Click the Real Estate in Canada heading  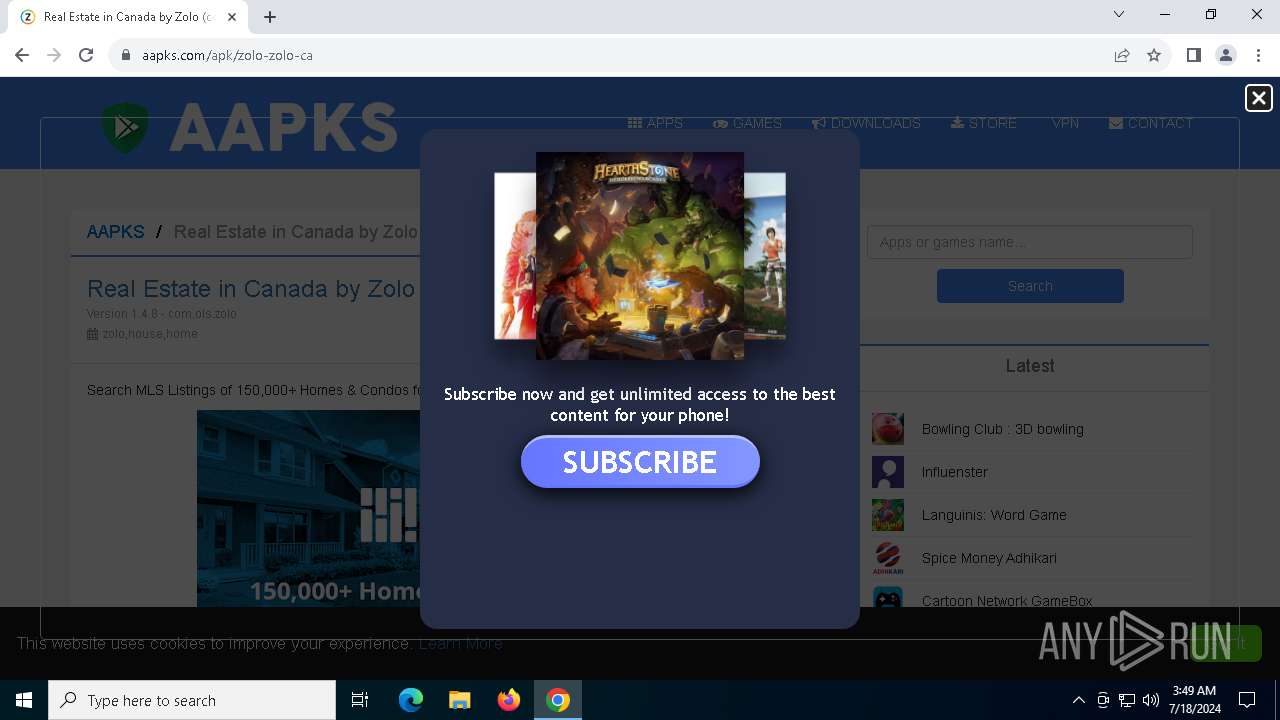pos(251,289)
